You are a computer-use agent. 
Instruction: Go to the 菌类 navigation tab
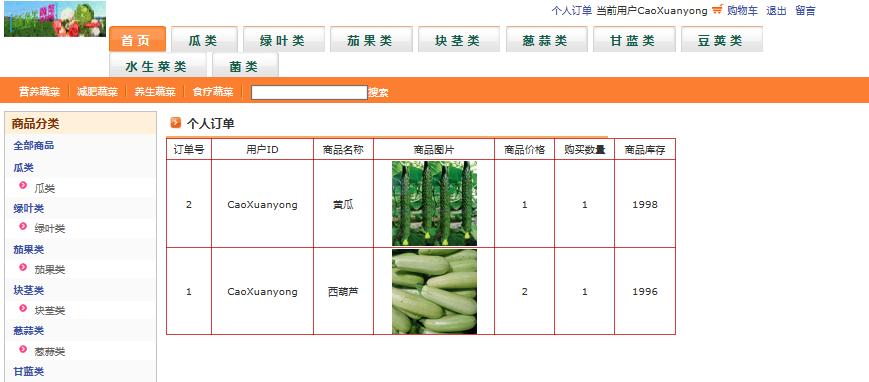pyautogui.click(x=245, y=65)
